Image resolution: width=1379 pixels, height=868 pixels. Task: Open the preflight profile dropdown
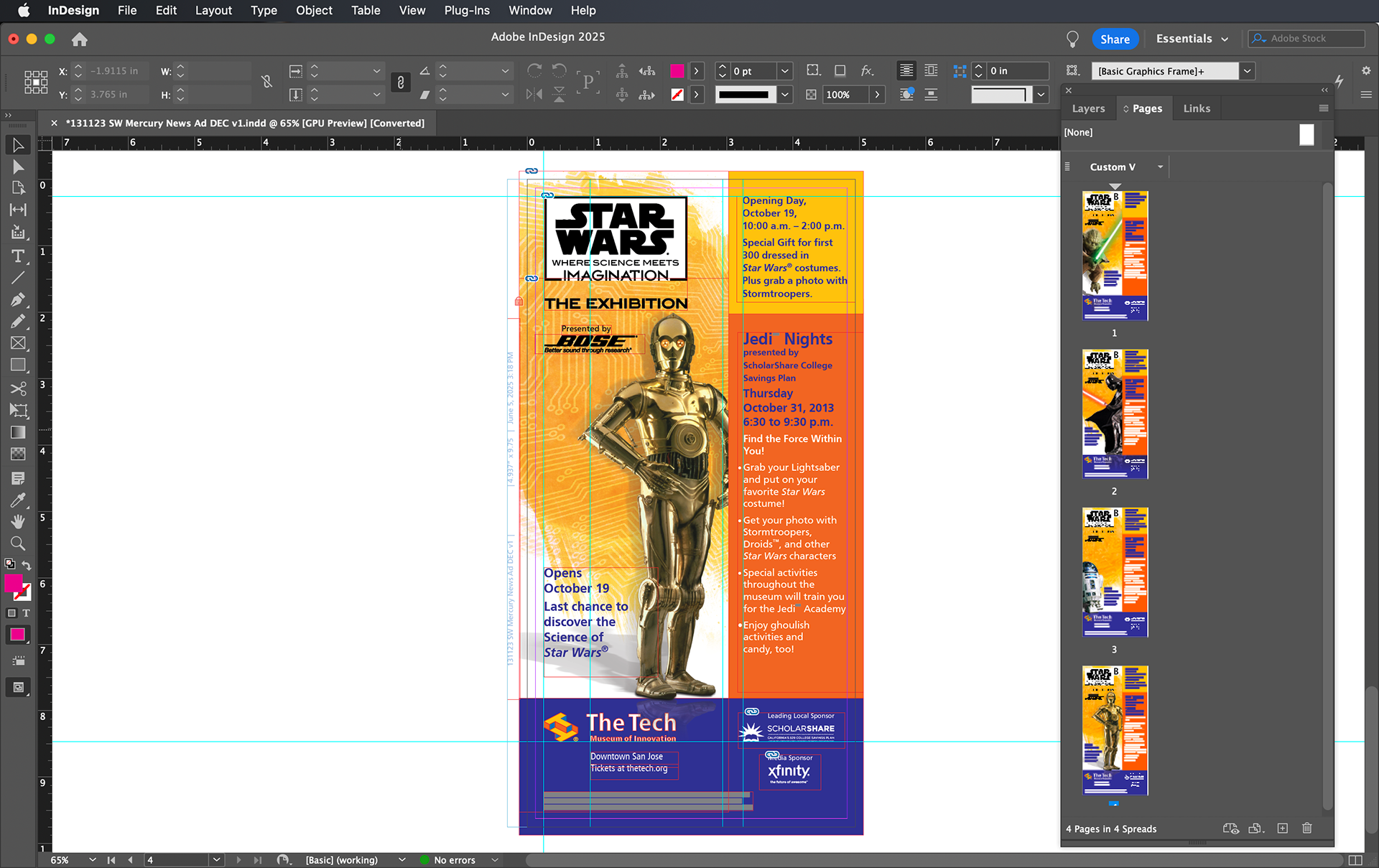tap(402, 859)
